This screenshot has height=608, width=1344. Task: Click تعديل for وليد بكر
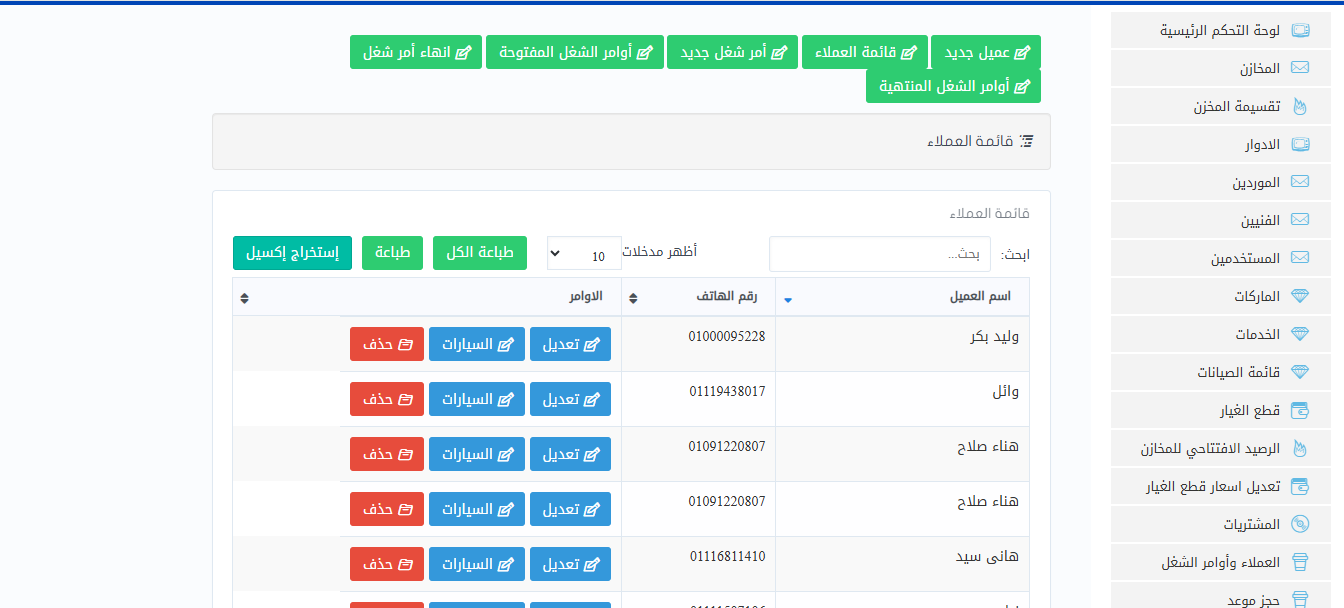coord(570,344)
